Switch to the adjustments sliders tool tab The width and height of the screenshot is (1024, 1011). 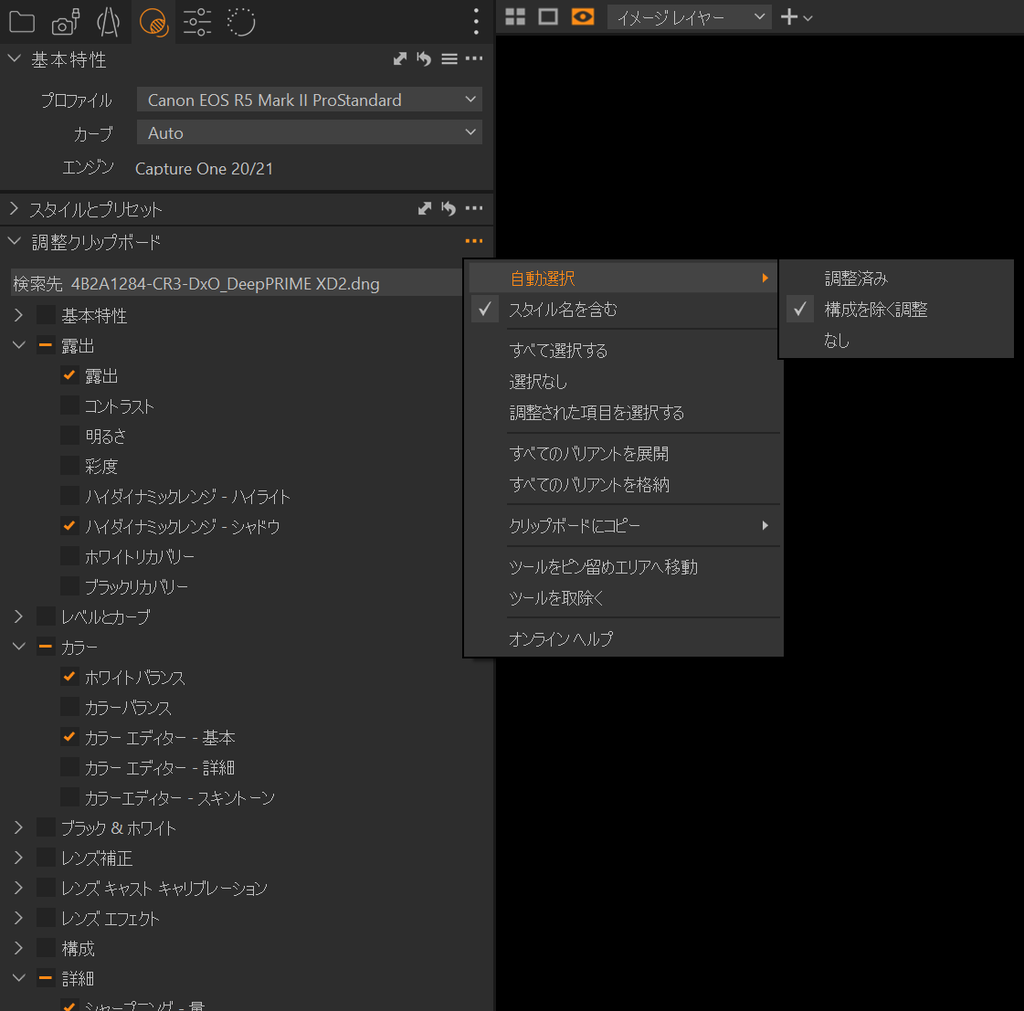click(197, 21)
